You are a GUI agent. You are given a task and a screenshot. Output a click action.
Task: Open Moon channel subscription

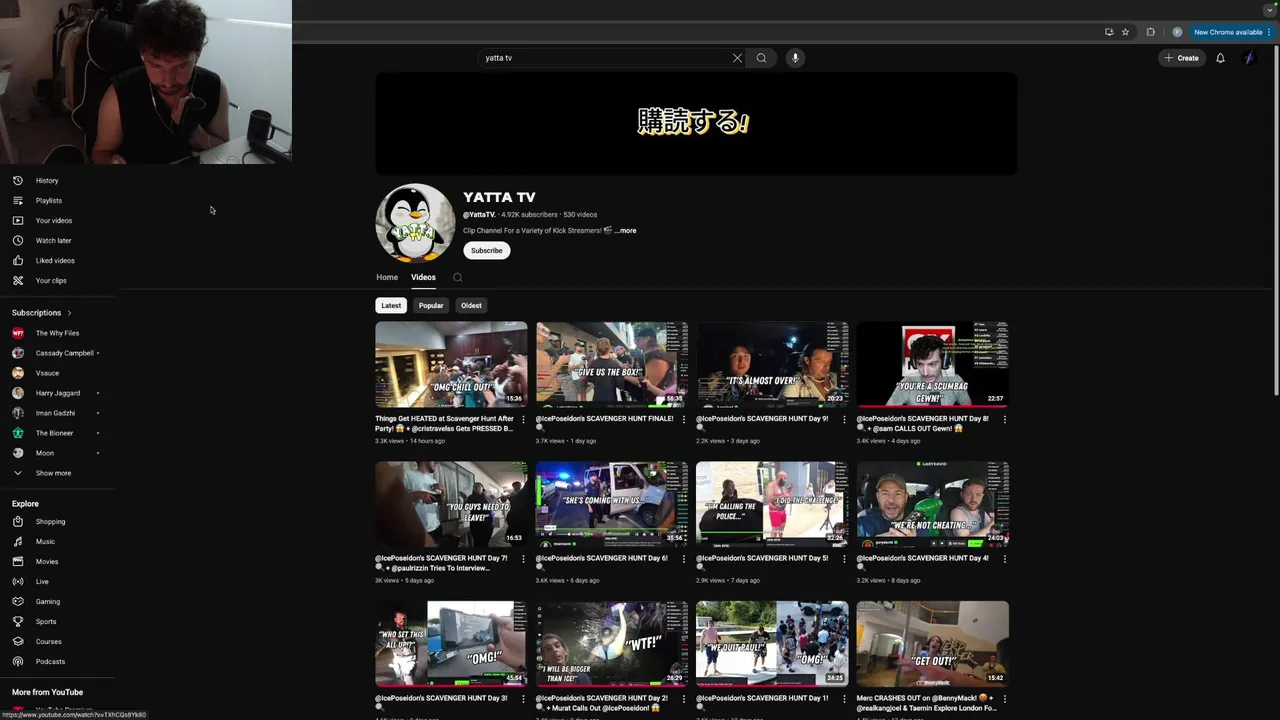pyautogui.click(x=44, y=453)
